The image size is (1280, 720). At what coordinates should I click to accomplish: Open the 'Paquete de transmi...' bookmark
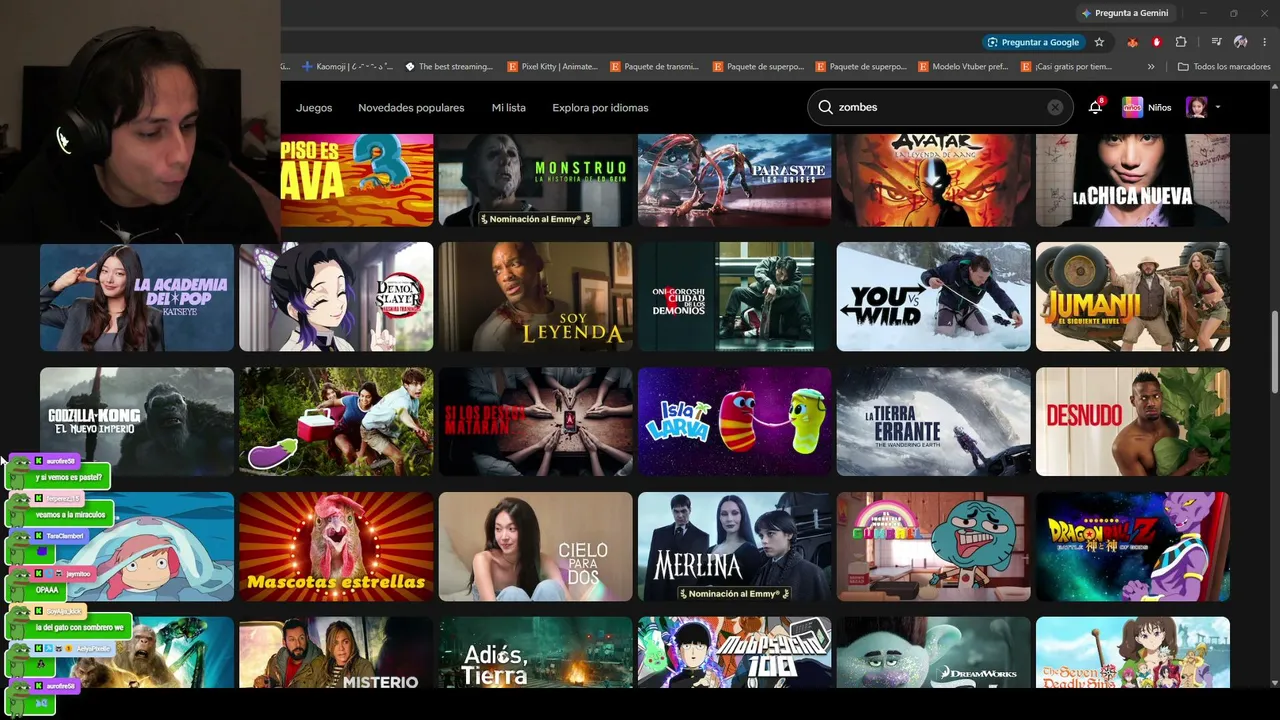point(654,67)
